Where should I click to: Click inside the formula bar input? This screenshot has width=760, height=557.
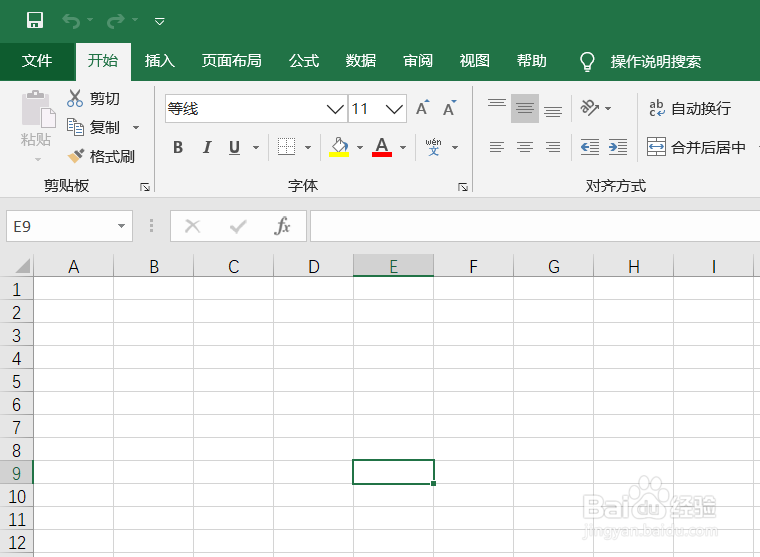(535, 226)
